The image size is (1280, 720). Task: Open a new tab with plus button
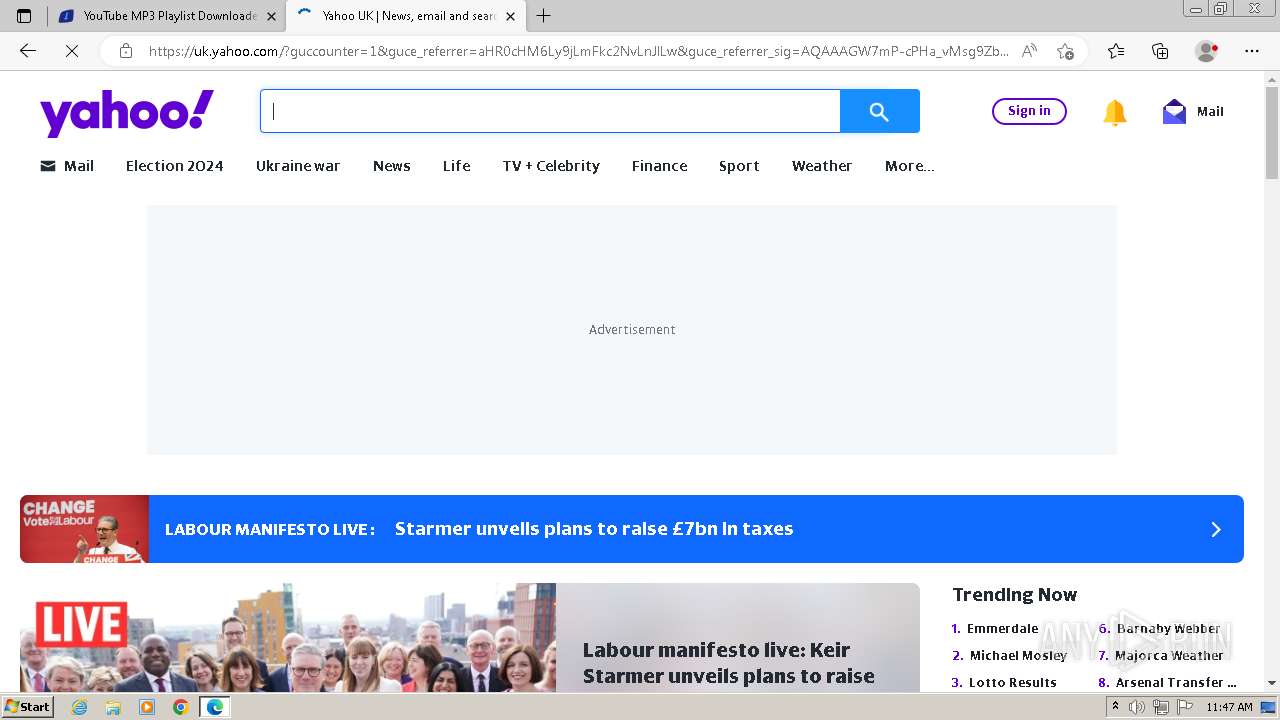(x=544, y=16)
